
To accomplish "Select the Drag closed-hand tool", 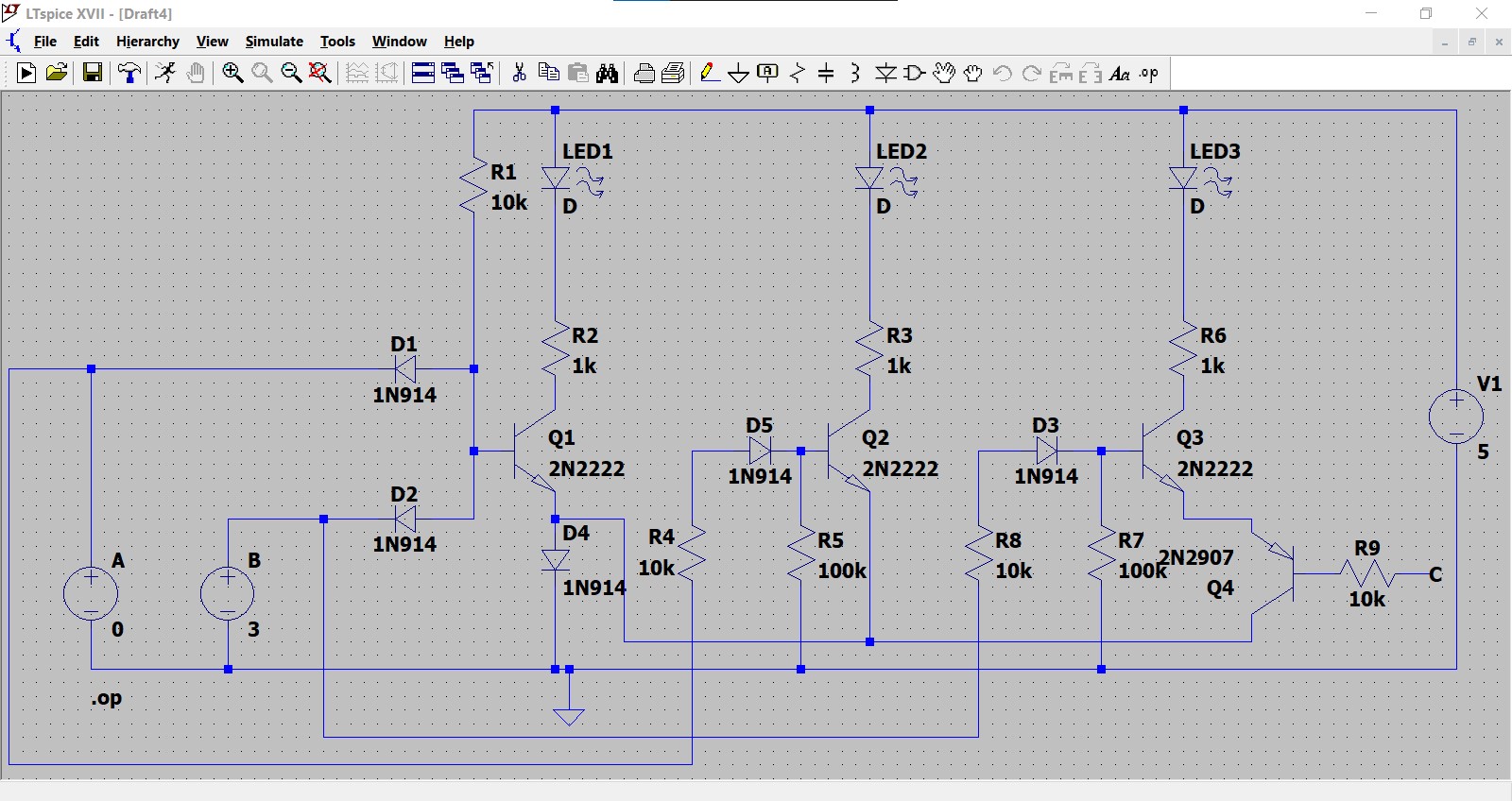I will click(x=973, y=73).
